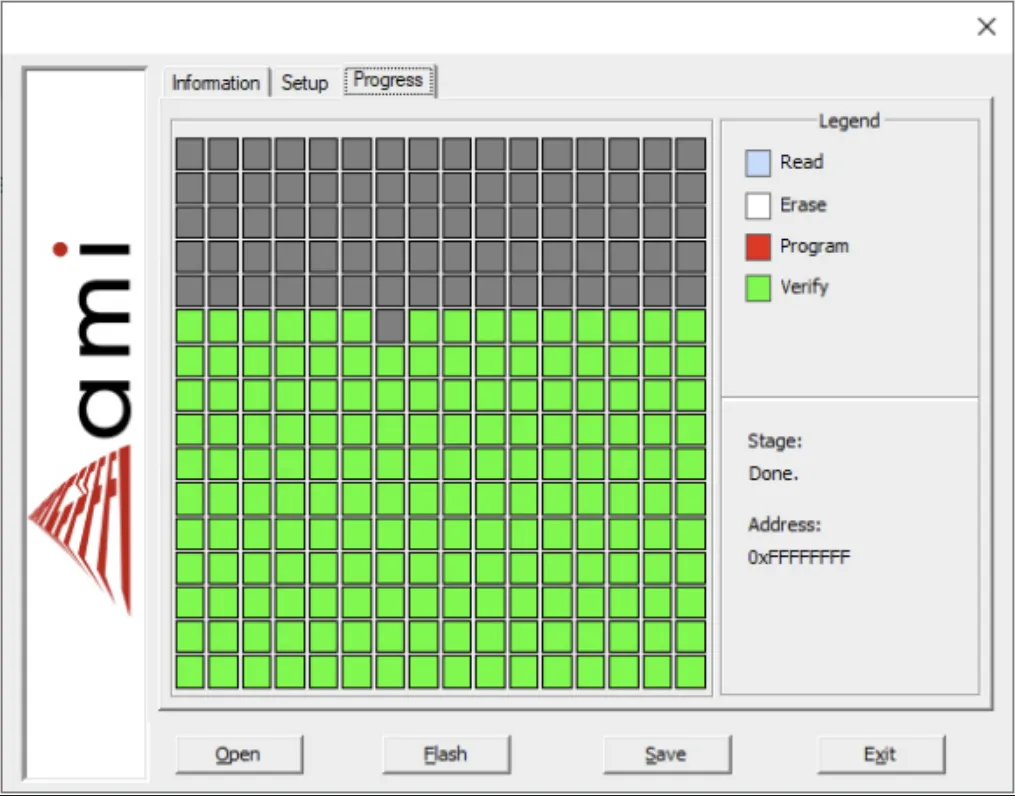Image resolution: width=1015 pixels, height=796 pixels.
Task: Click the 0xFFFFFFFF address value
Action: click(x=798, y=557)
